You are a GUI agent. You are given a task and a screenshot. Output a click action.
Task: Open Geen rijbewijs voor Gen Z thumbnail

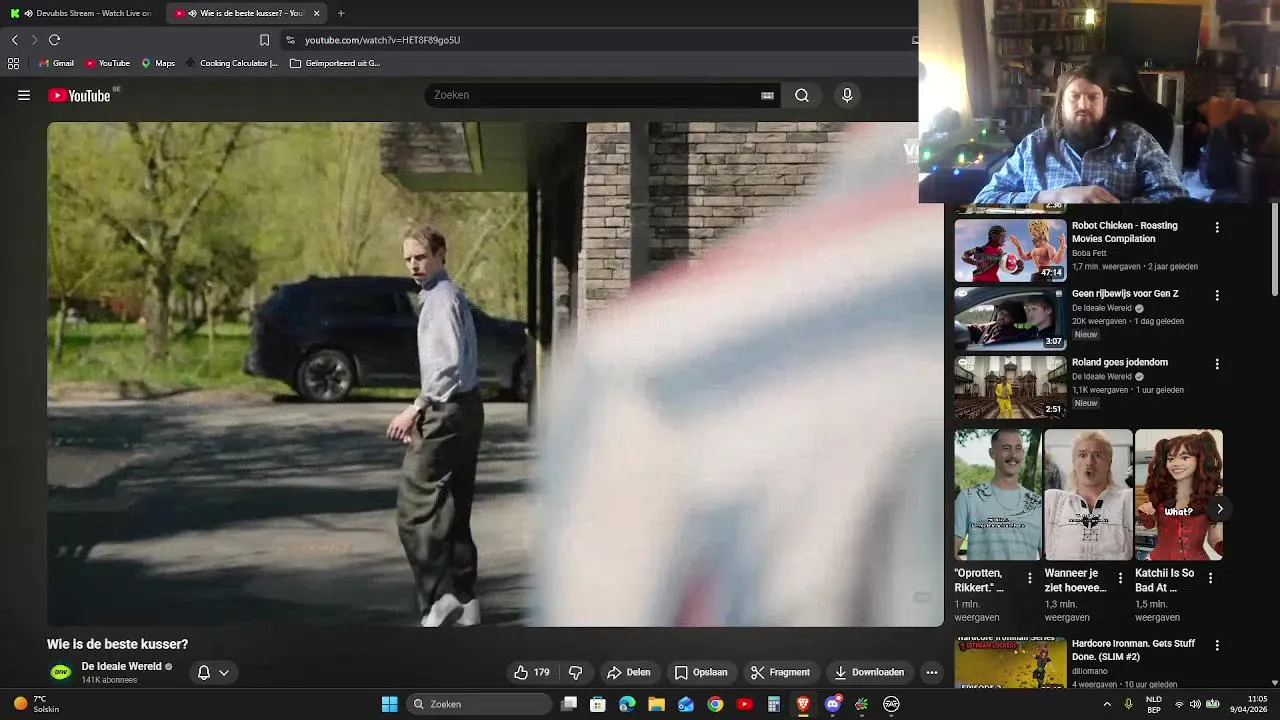(1010, 318)
